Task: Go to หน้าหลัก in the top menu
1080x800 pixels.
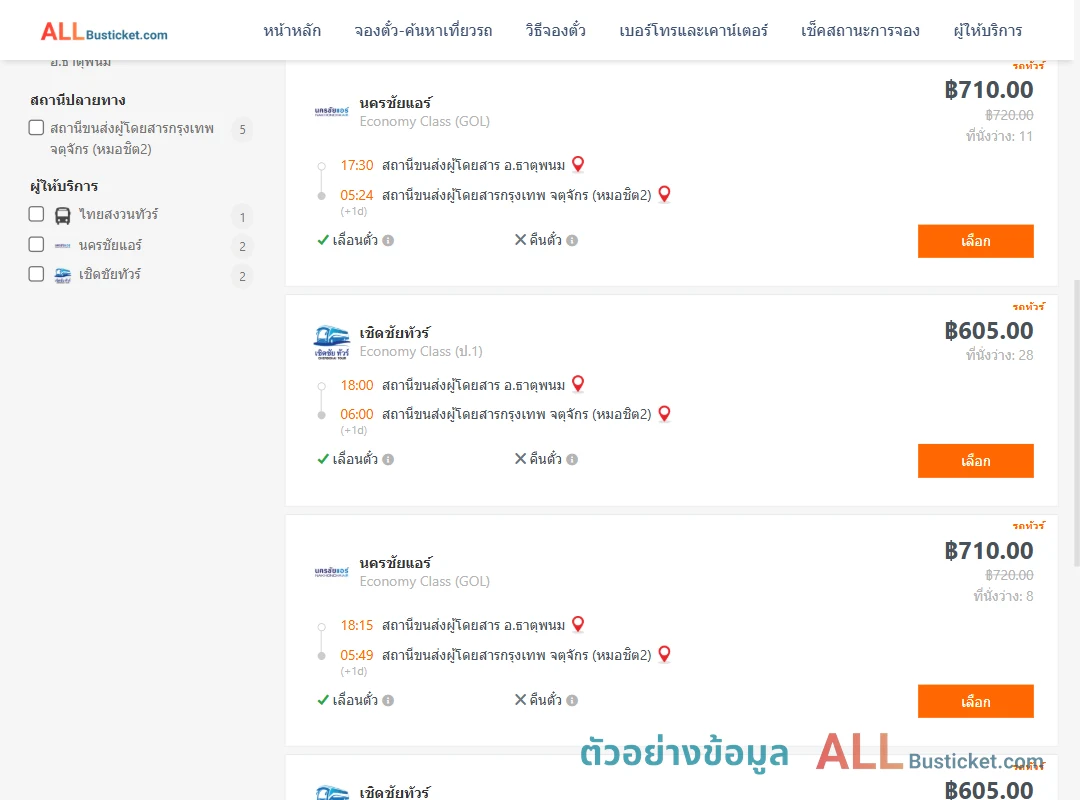Action: tap(292, 30)
